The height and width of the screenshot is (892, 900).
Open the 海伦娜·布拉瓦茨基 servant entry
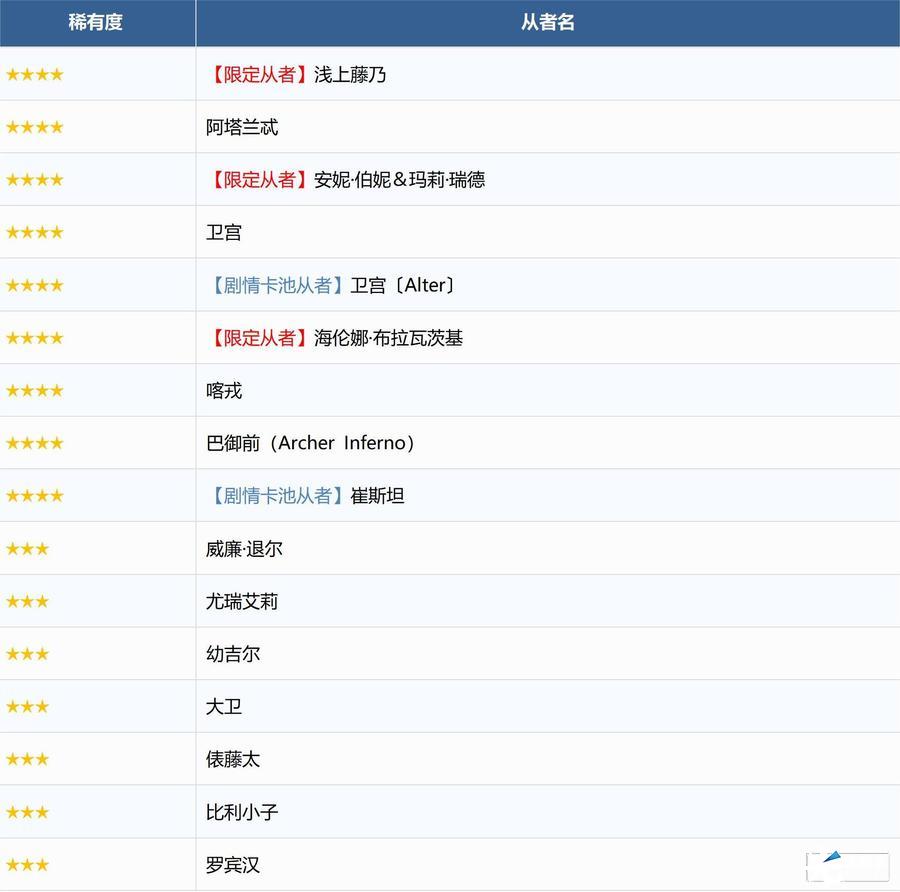[x=388, y=338]
